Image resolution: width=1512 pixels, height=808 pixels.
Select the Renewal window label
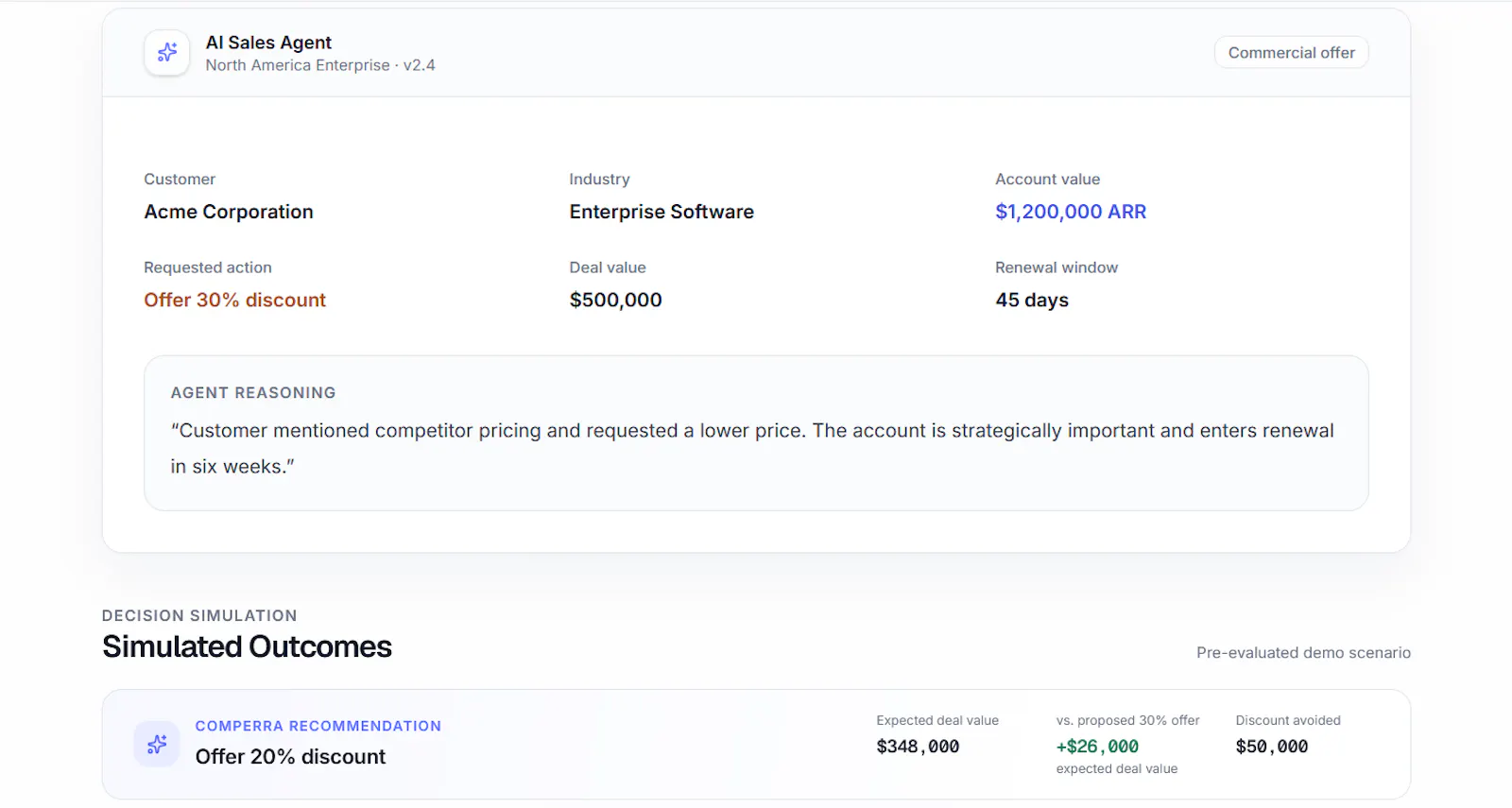(1057, 267)
